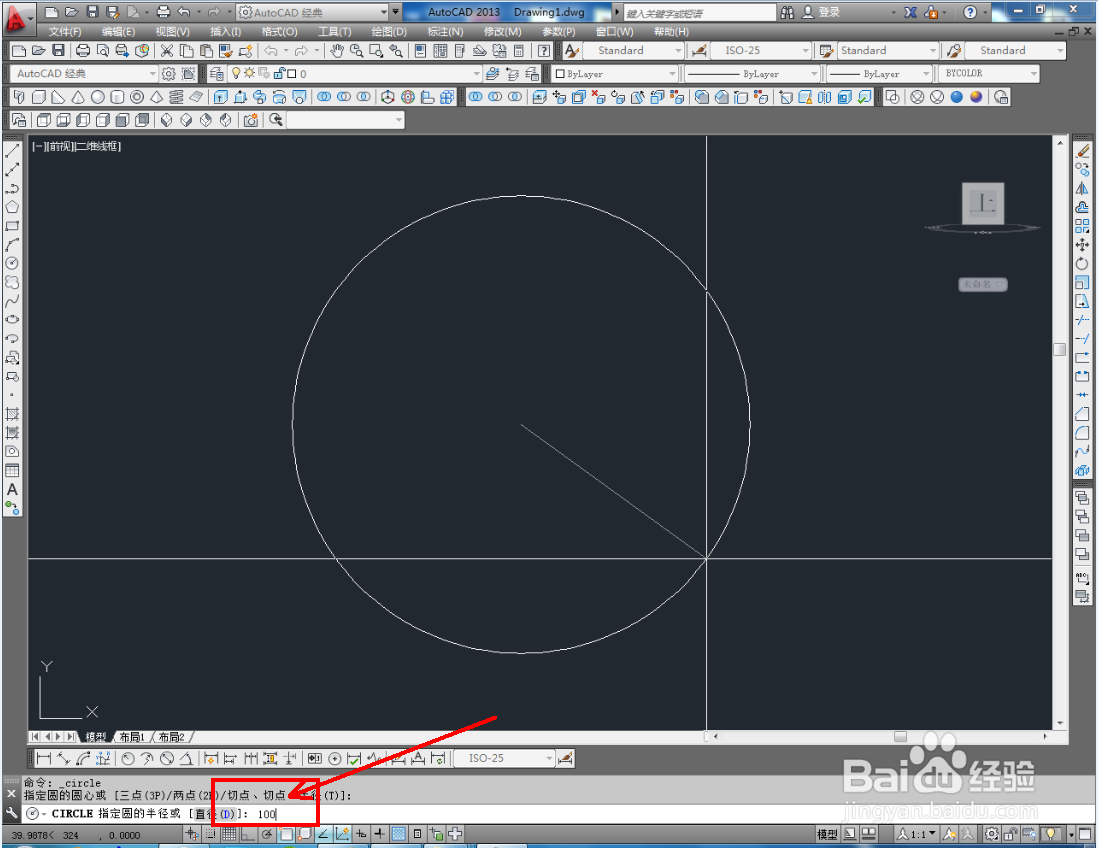Click the 模型 model space button
Image resolution: width=1098 pixels, height=848 pixels.
point(827,834)
